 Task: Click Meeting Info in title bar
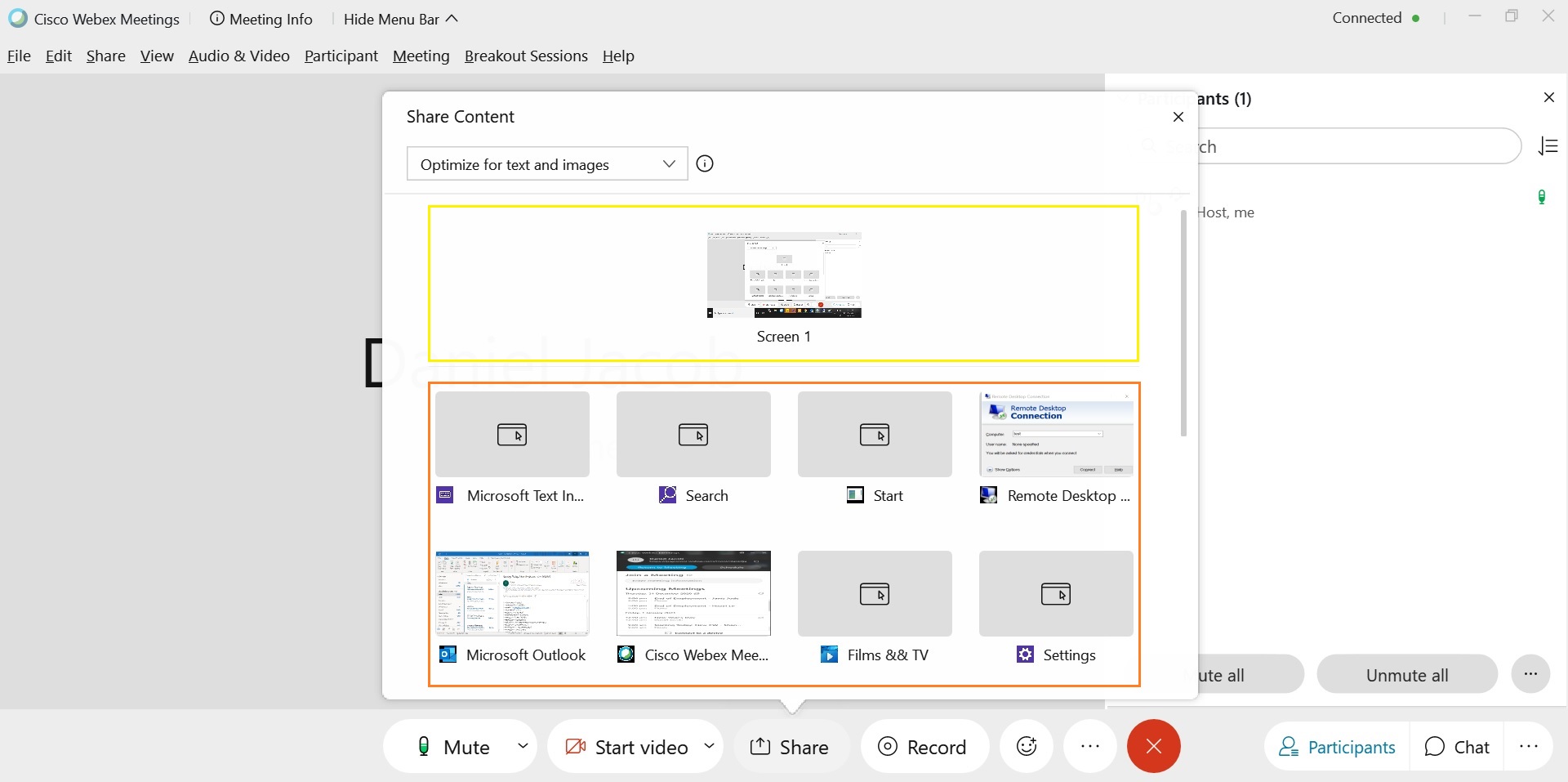click(261, 19)
